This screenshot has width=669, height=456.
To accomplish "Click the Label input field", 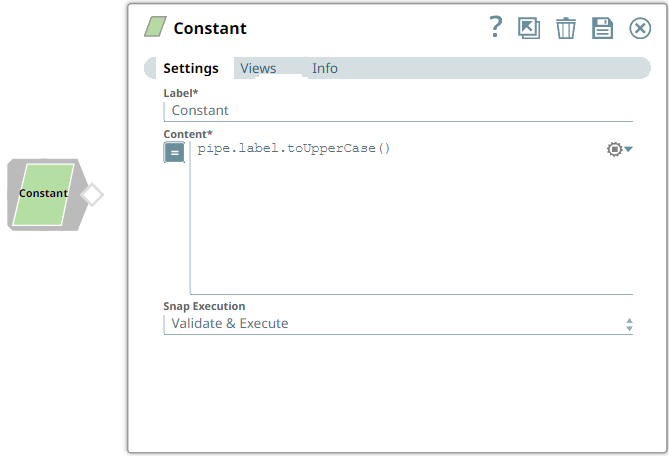I will tap(397, 111).
